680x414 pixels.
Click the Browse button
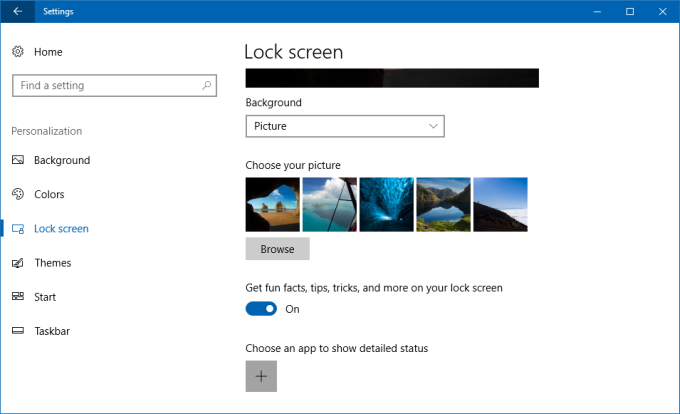pos(277,249)
